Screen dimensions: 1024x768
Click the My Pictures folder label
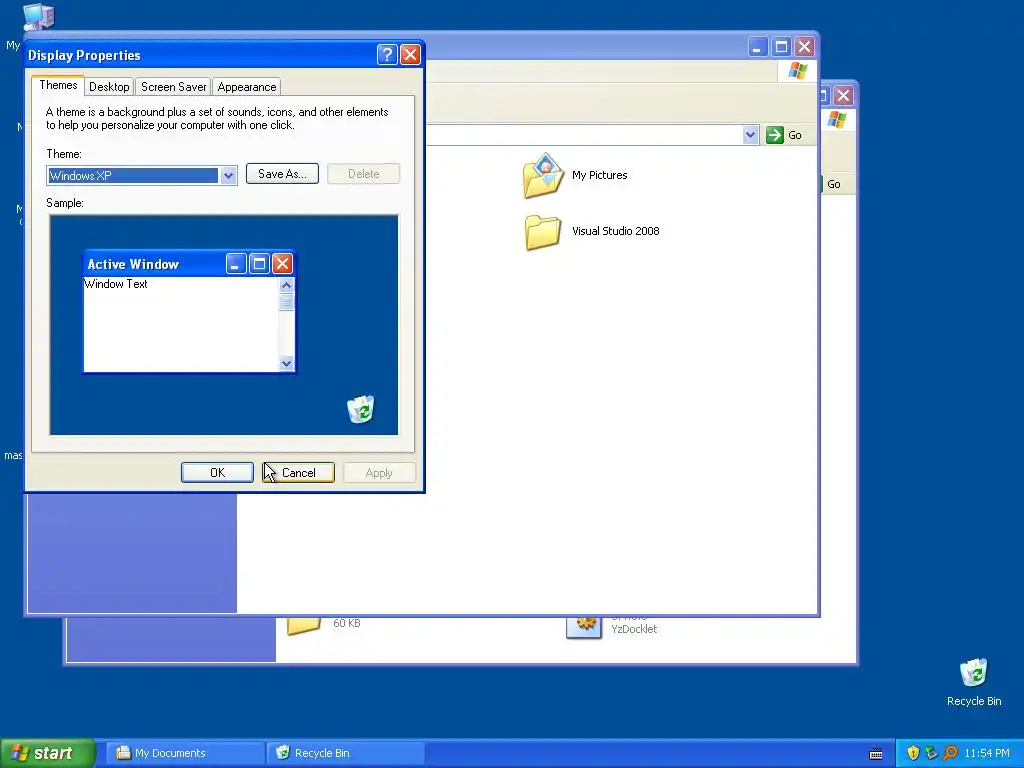tap(600, 175)
